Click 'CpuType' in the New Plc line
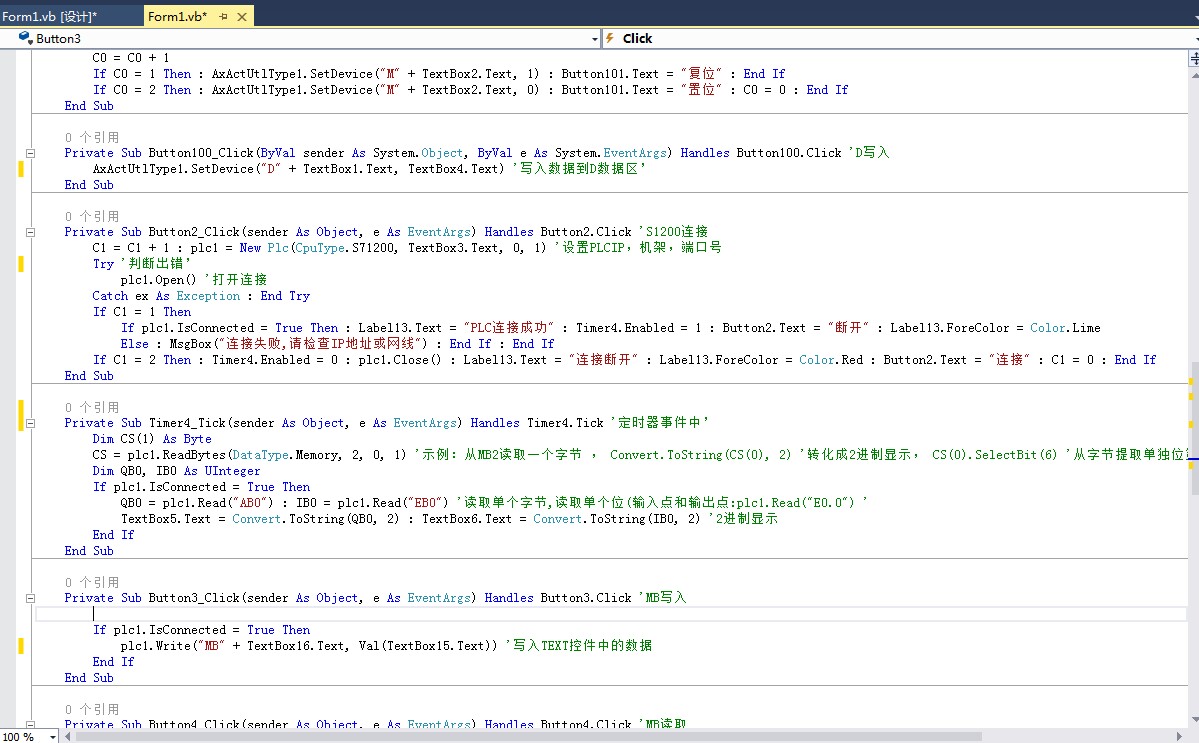The height and width of the screenshot is (743, 1199). click(x=320, y=248)
